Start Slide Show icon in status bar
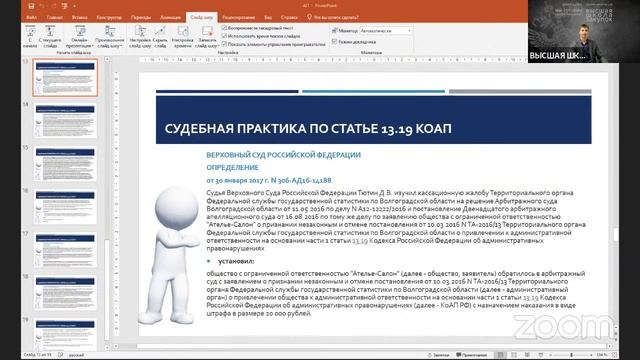 540,355
